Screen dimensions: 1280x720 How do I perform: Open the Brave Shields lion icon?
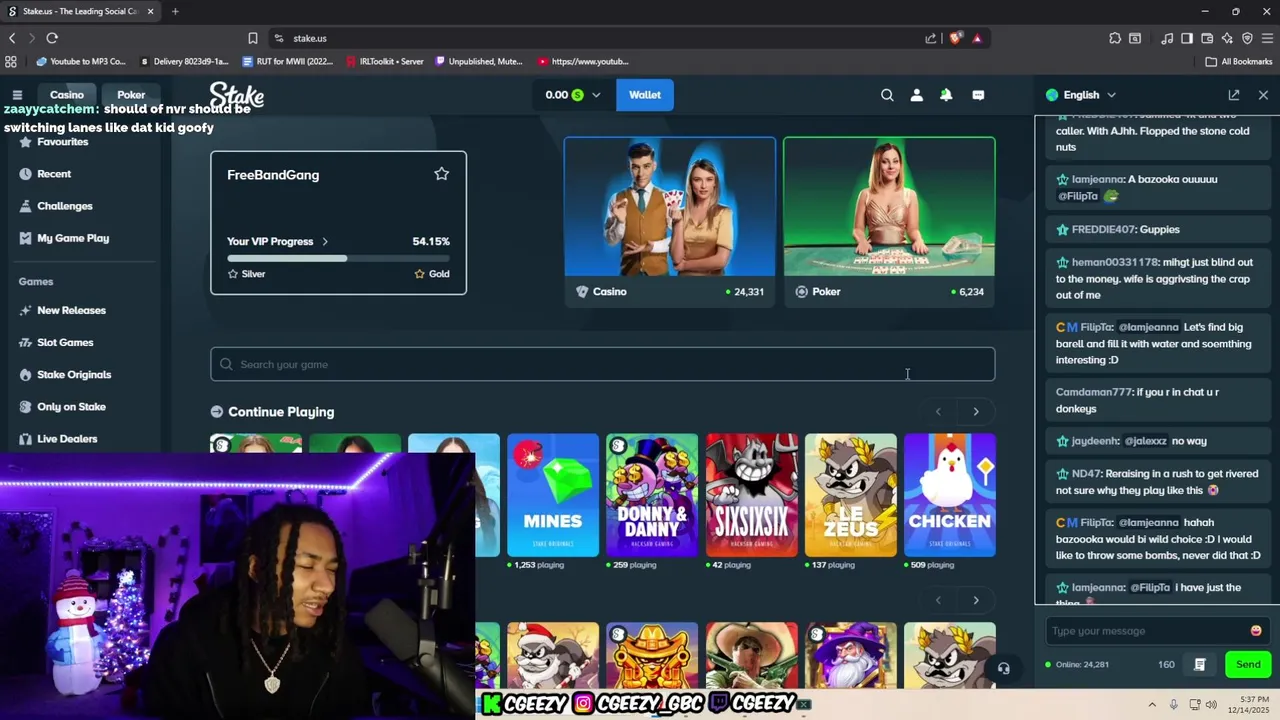point(955,38)
